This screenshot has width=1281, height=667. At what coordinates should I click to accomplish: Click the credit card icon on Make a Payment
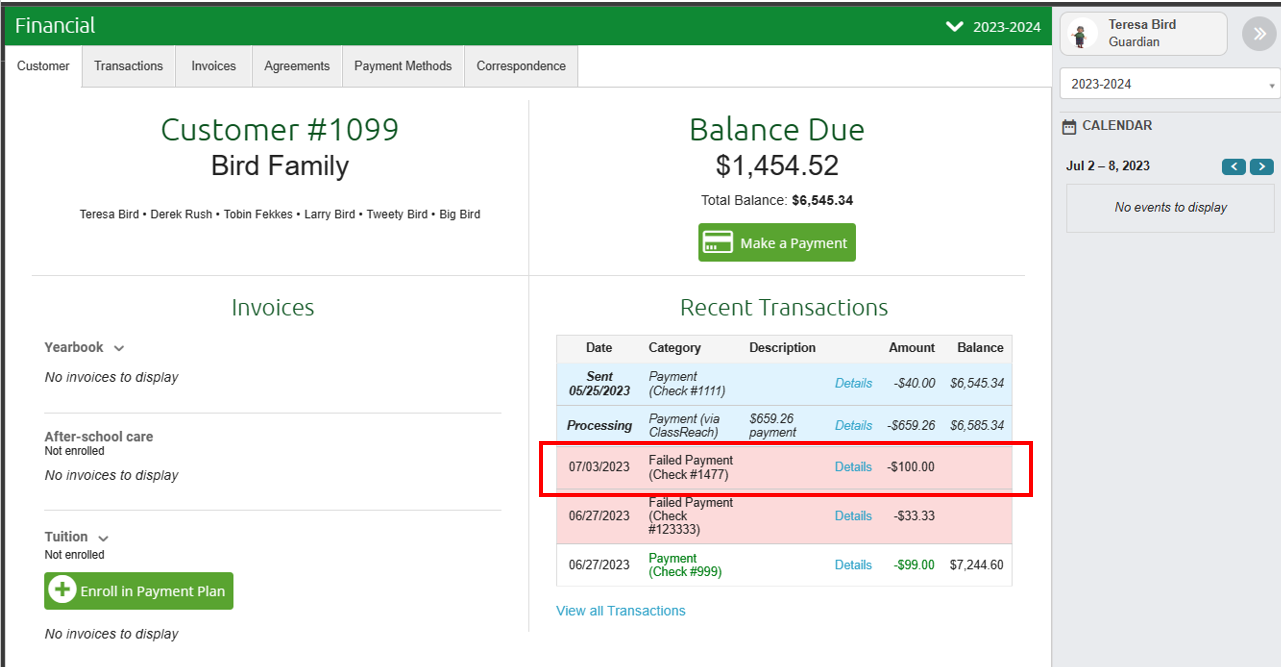tap(718, 242)
